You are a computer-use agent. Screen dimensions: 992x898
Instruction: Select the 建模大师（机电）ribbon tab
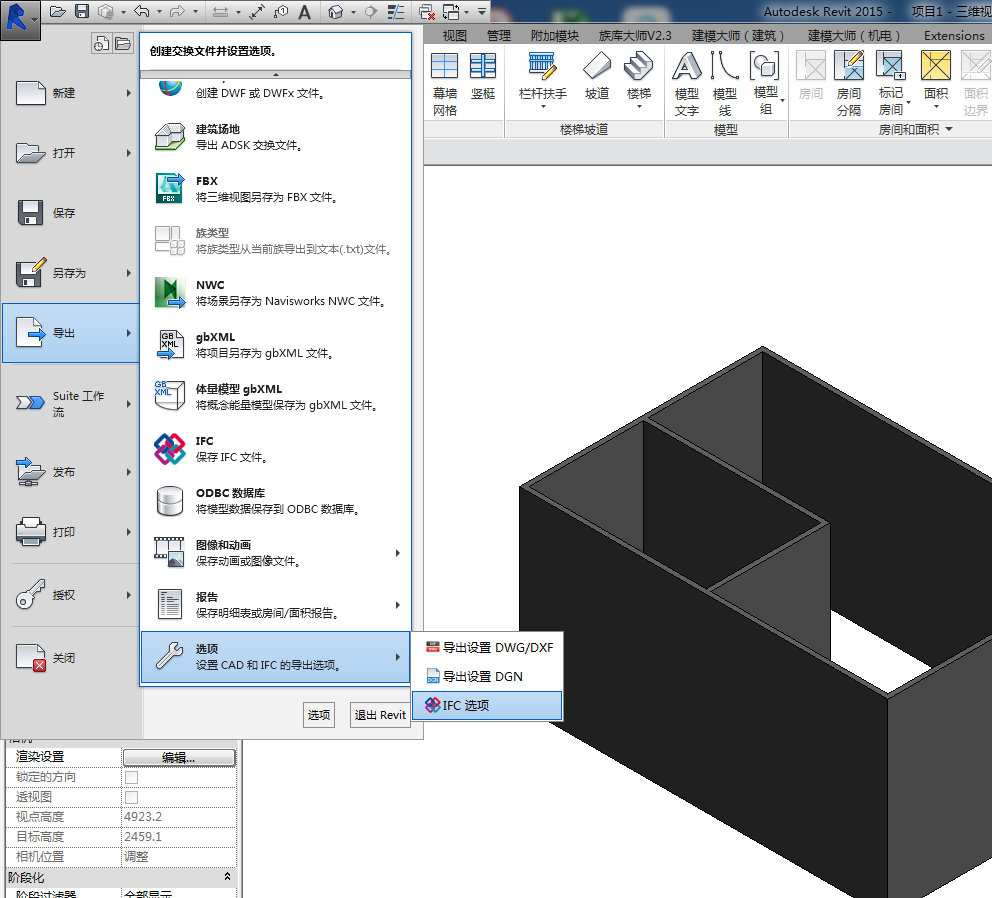tap(853, 35)
